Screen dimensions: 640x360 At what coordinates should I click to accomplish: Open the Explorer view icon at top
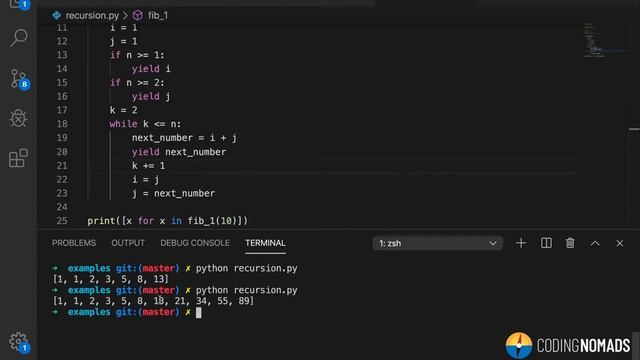click(18, 4)
